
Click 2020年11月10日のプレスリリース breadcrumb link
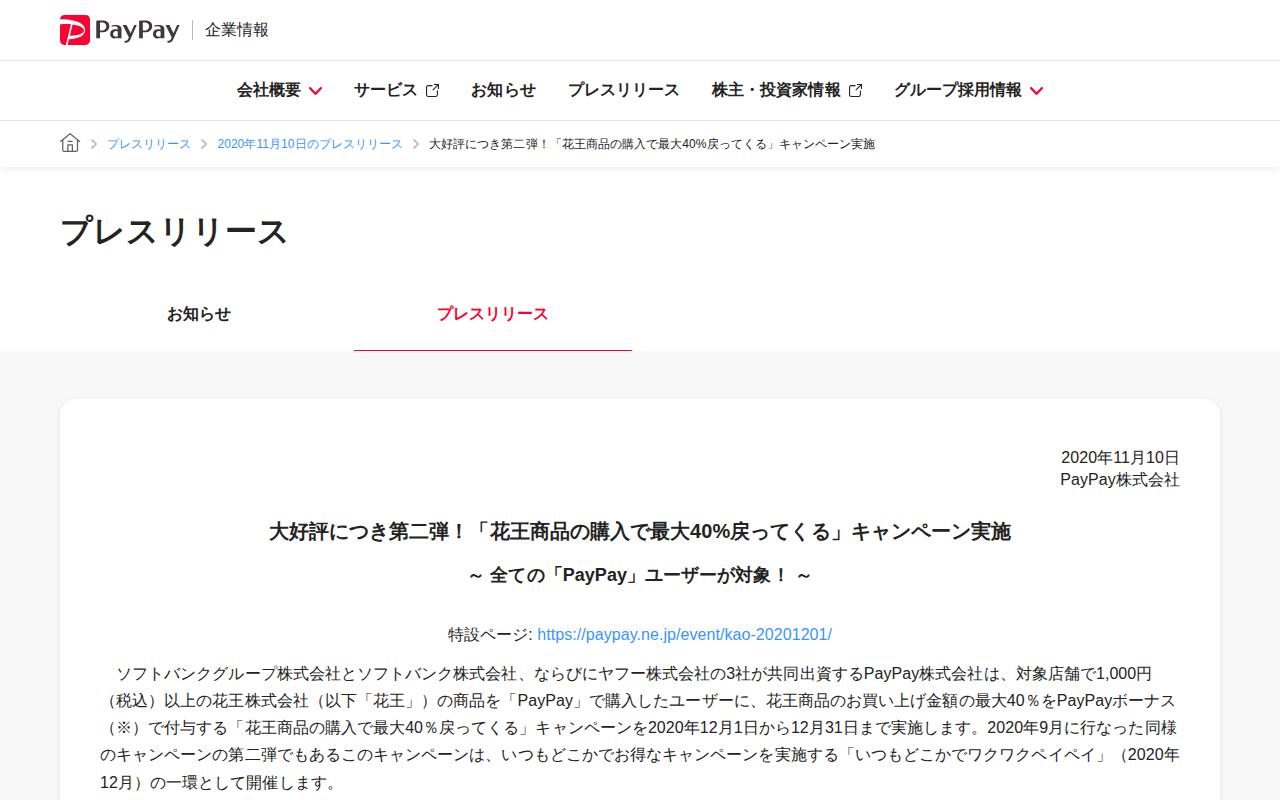[310, 144]
